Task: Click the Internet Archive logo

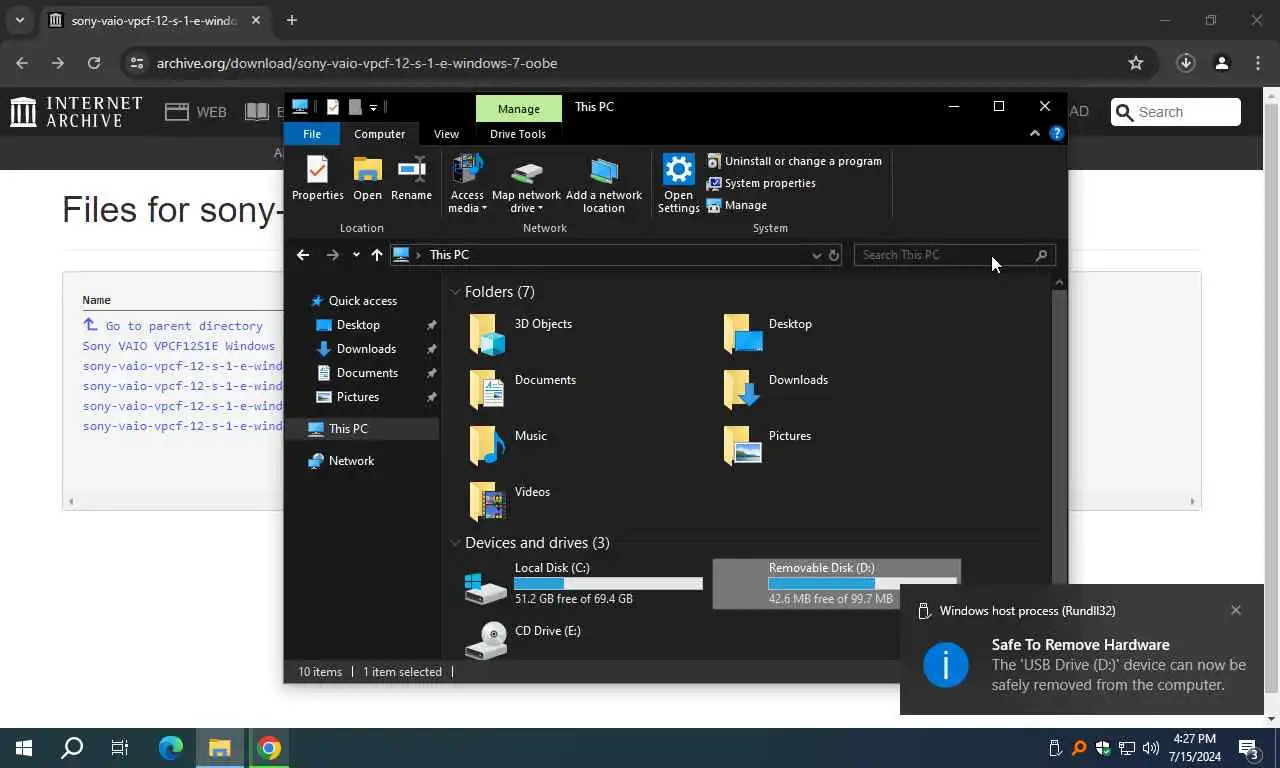Action: coord(76,112)
